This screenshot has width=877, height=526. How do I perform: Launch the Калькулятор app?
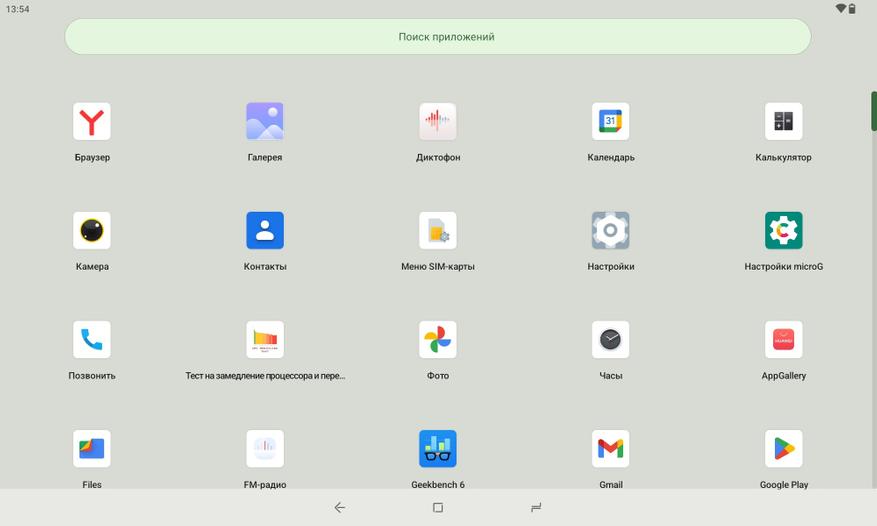tap(783, 121)
